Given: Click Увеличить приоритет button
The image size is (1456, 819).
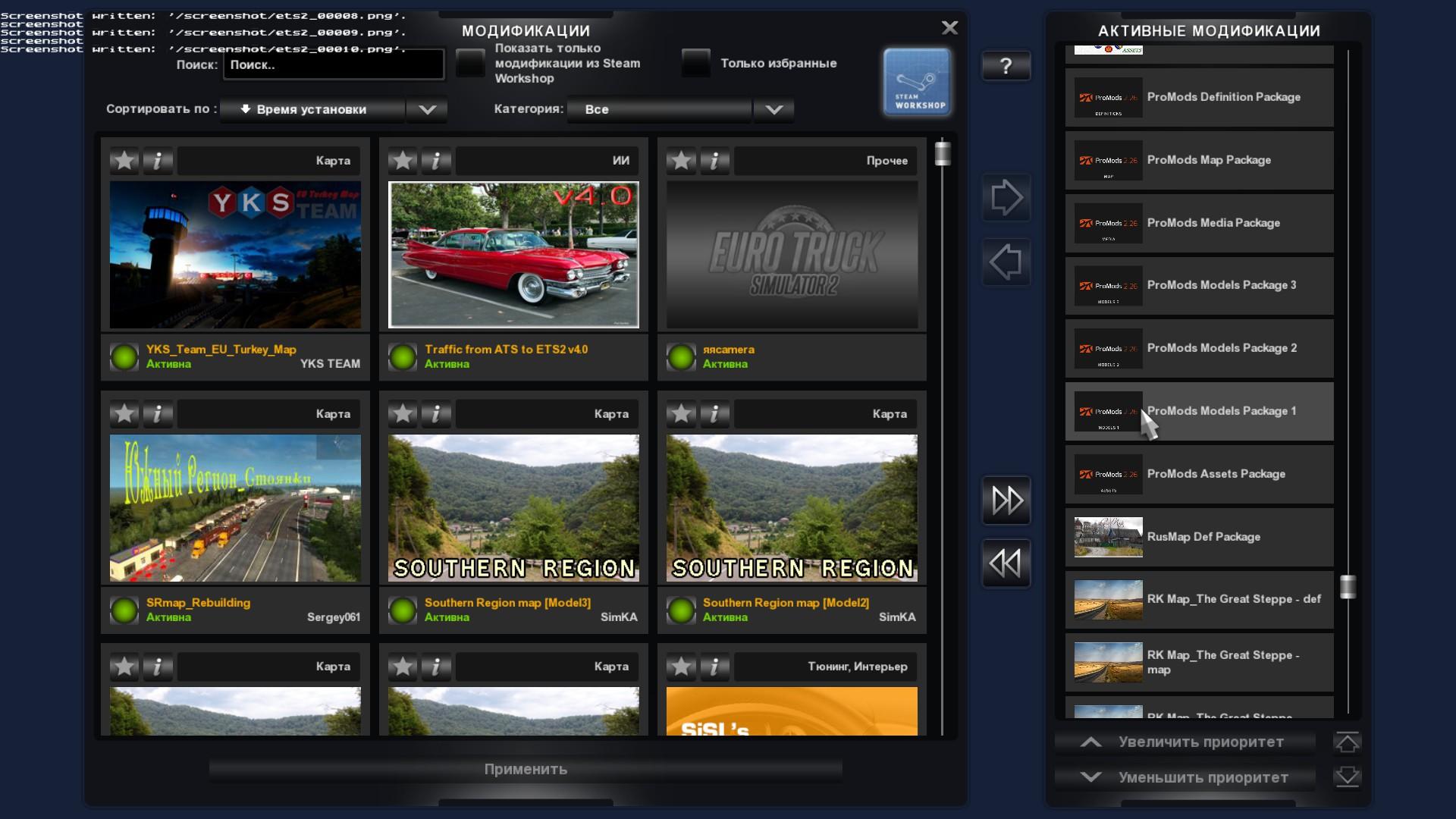Looking at the screenshot, I should [1185, 742].
